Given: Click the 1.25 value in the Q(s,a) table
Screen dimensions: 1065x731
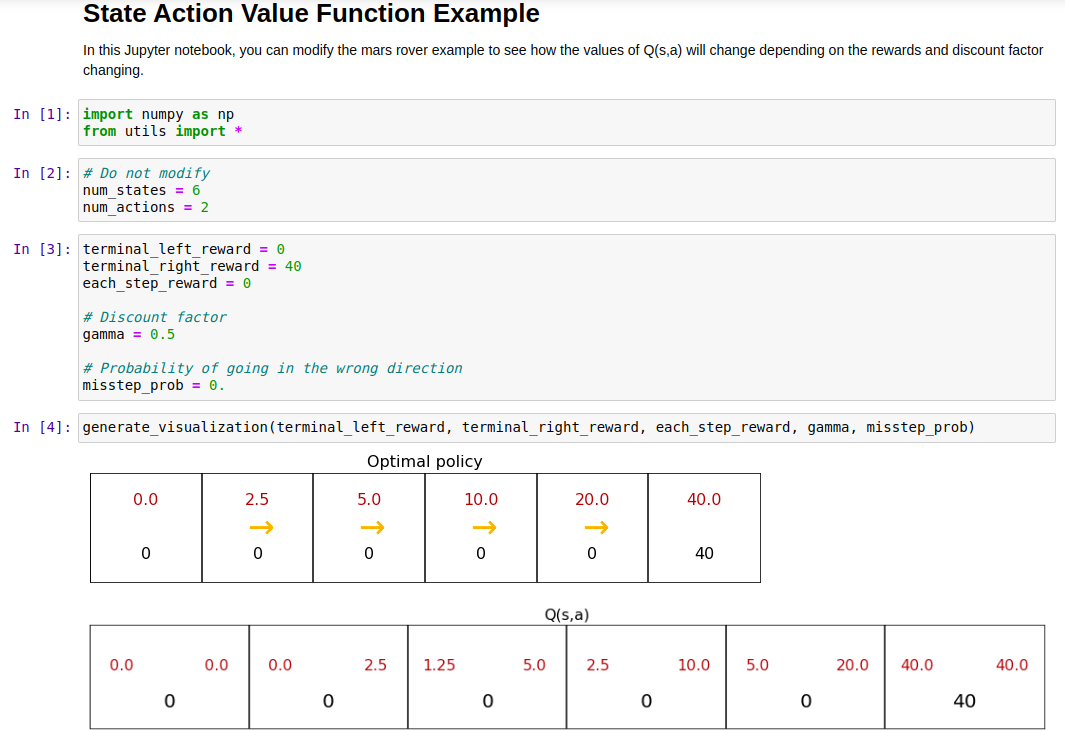Looking at the screenshot, I should tap(439, 665).
